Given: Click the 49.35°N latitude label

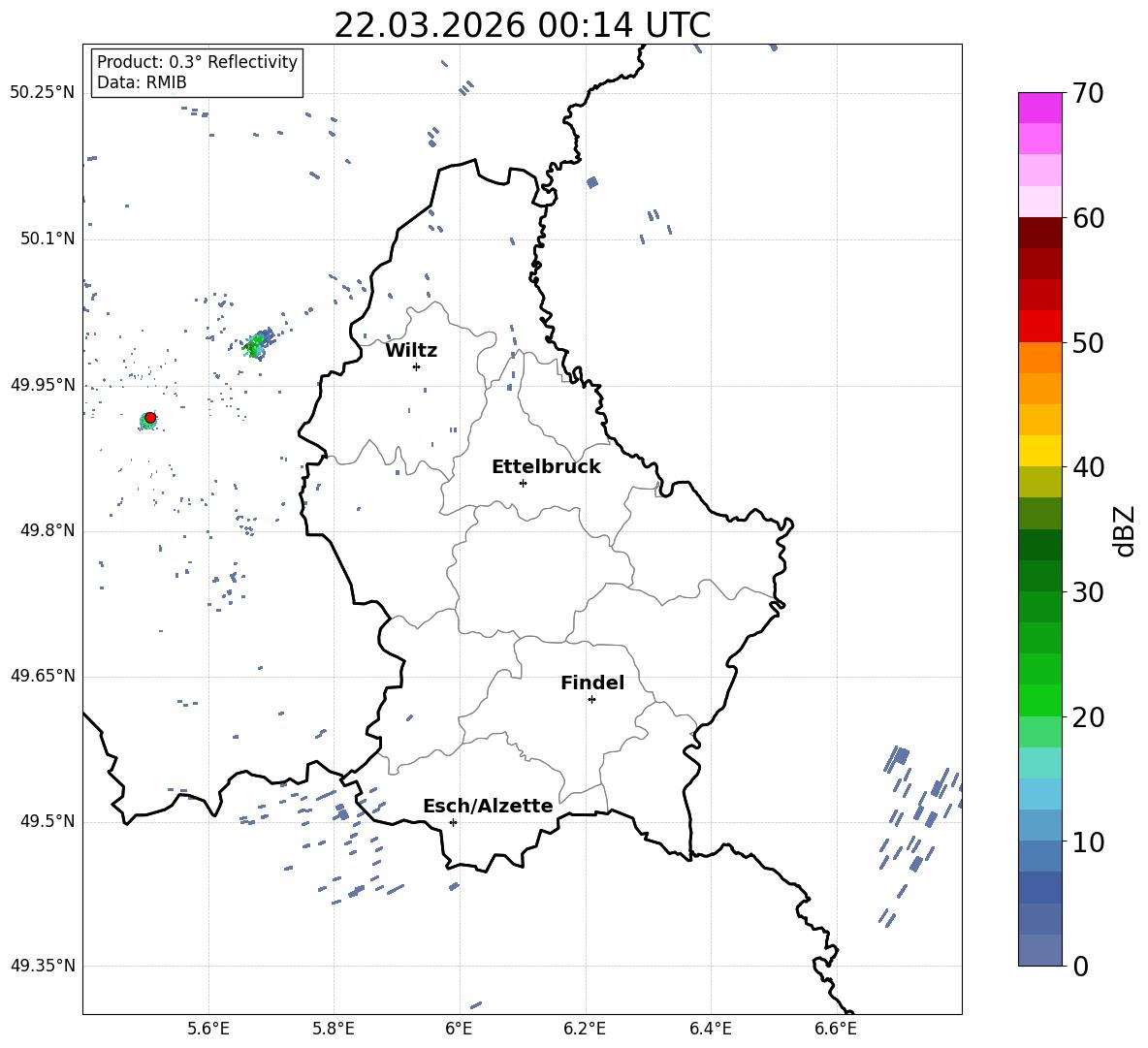Looking at the screenshot, I should 43,966.
